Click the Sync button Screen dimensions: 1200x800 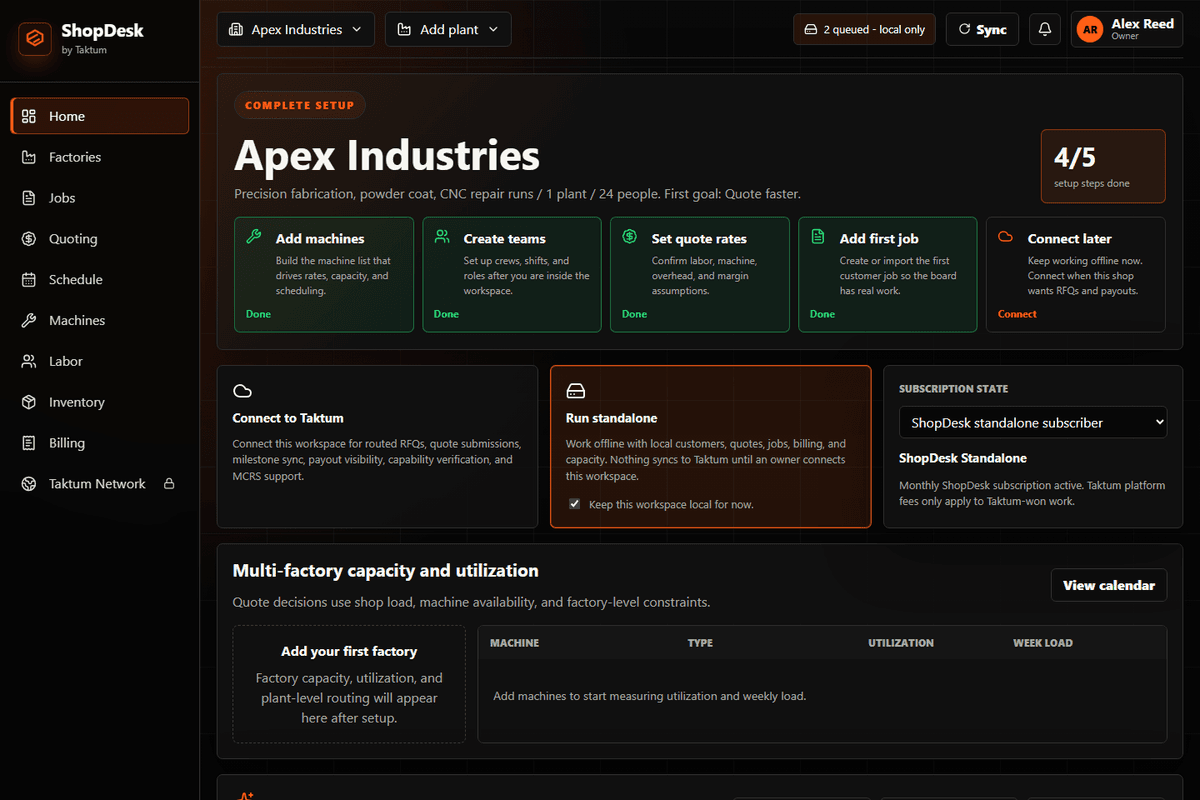coord(982,29)
